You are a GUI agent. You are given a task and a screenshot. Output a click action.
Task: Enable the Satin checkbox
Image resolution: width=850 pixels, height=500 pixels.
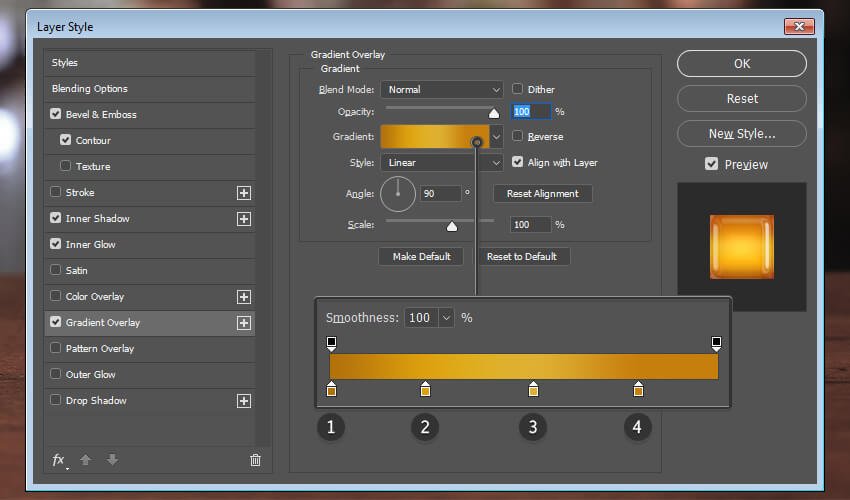55,270
